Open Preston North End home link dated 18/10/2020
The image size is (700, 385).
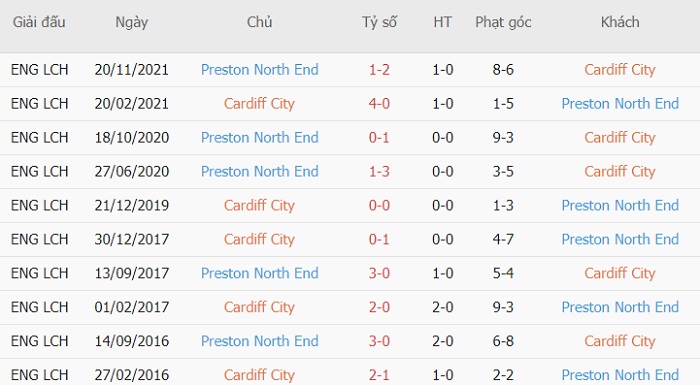(259, 138)
